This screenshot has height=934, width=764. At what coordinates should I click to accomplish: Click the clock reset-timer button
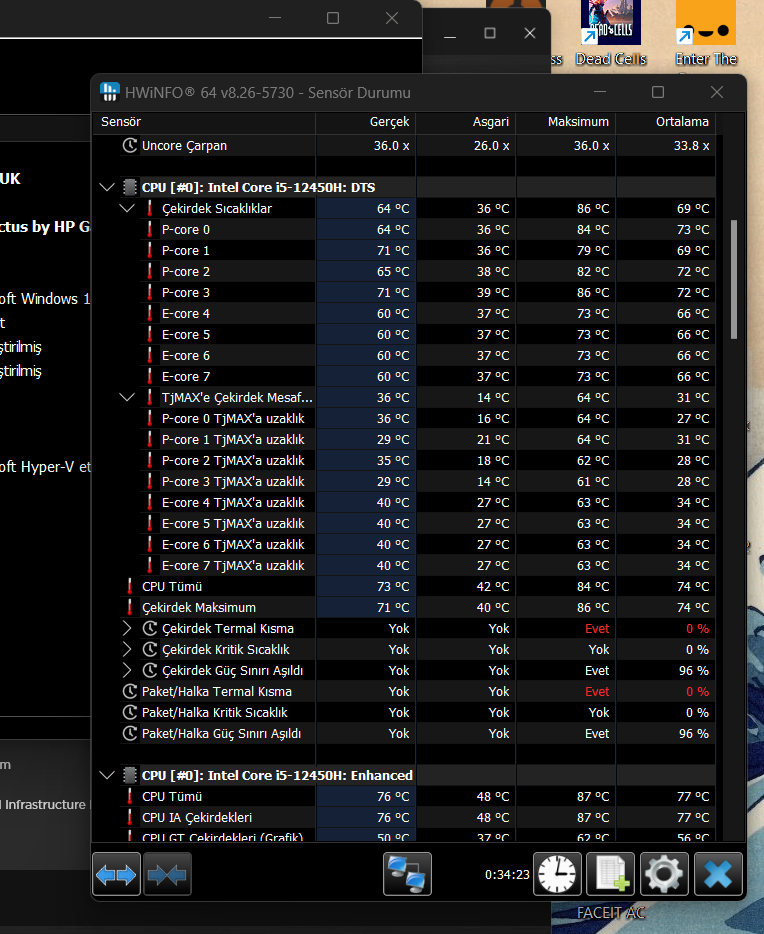(557, 874)
